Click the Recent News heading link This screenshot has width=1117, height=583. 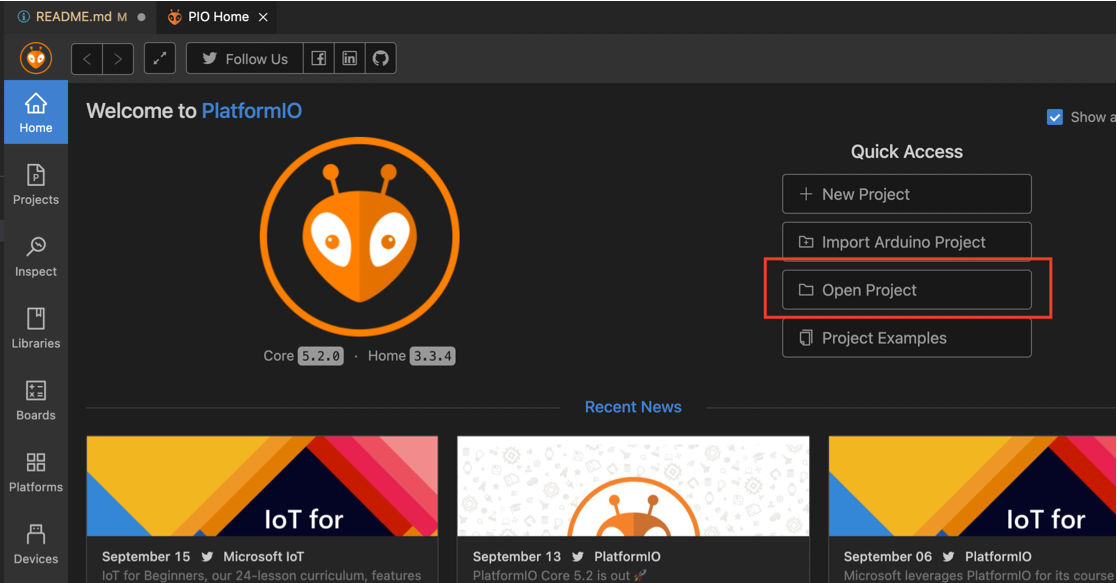pos(633,407)
